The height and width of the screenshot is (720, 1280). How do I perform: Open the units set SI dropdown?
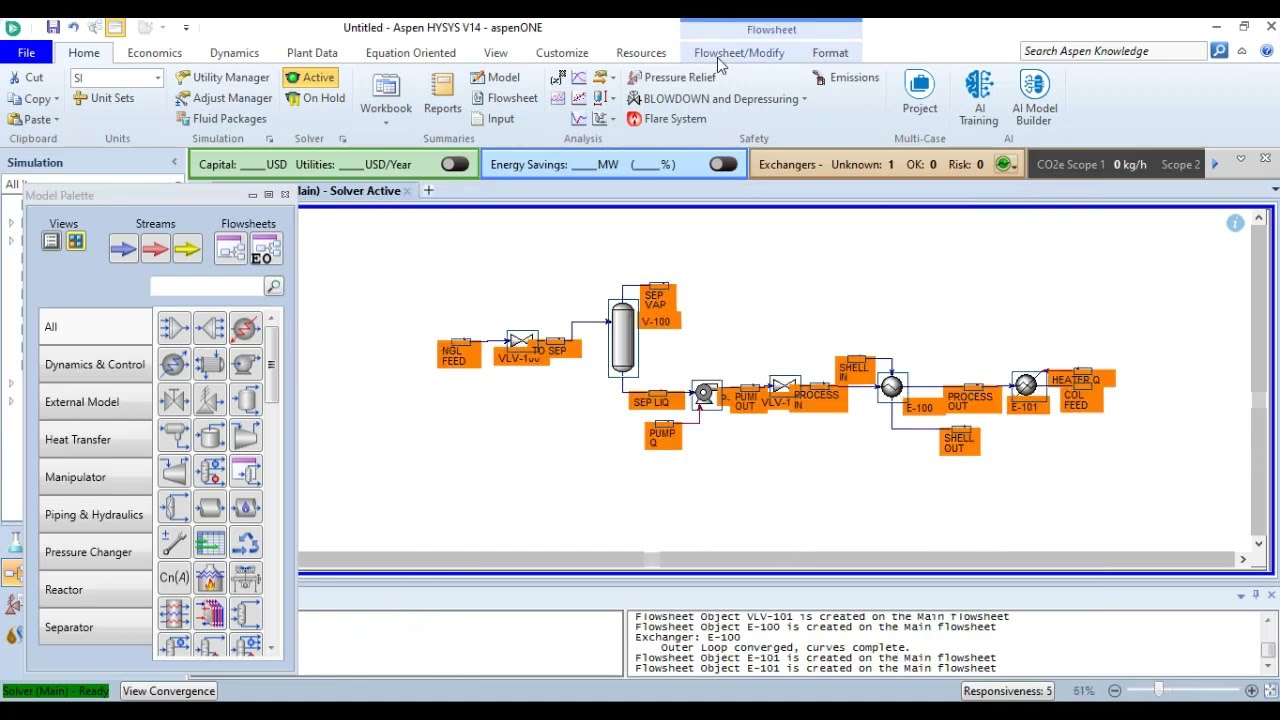157,78
